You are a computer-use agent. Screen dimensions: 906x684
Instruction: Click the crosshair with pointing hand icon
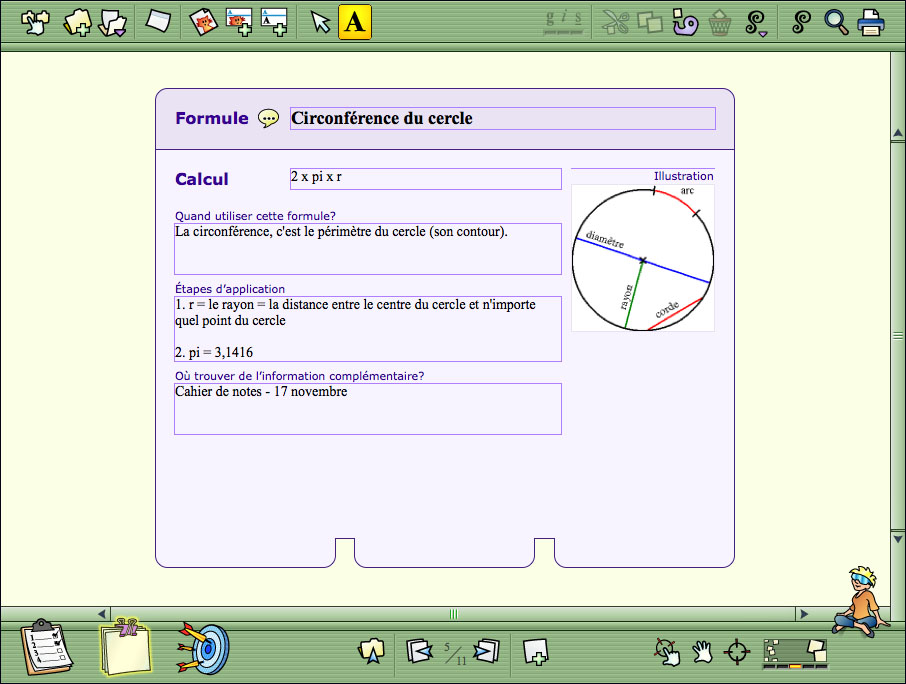(x=667, y=652)
